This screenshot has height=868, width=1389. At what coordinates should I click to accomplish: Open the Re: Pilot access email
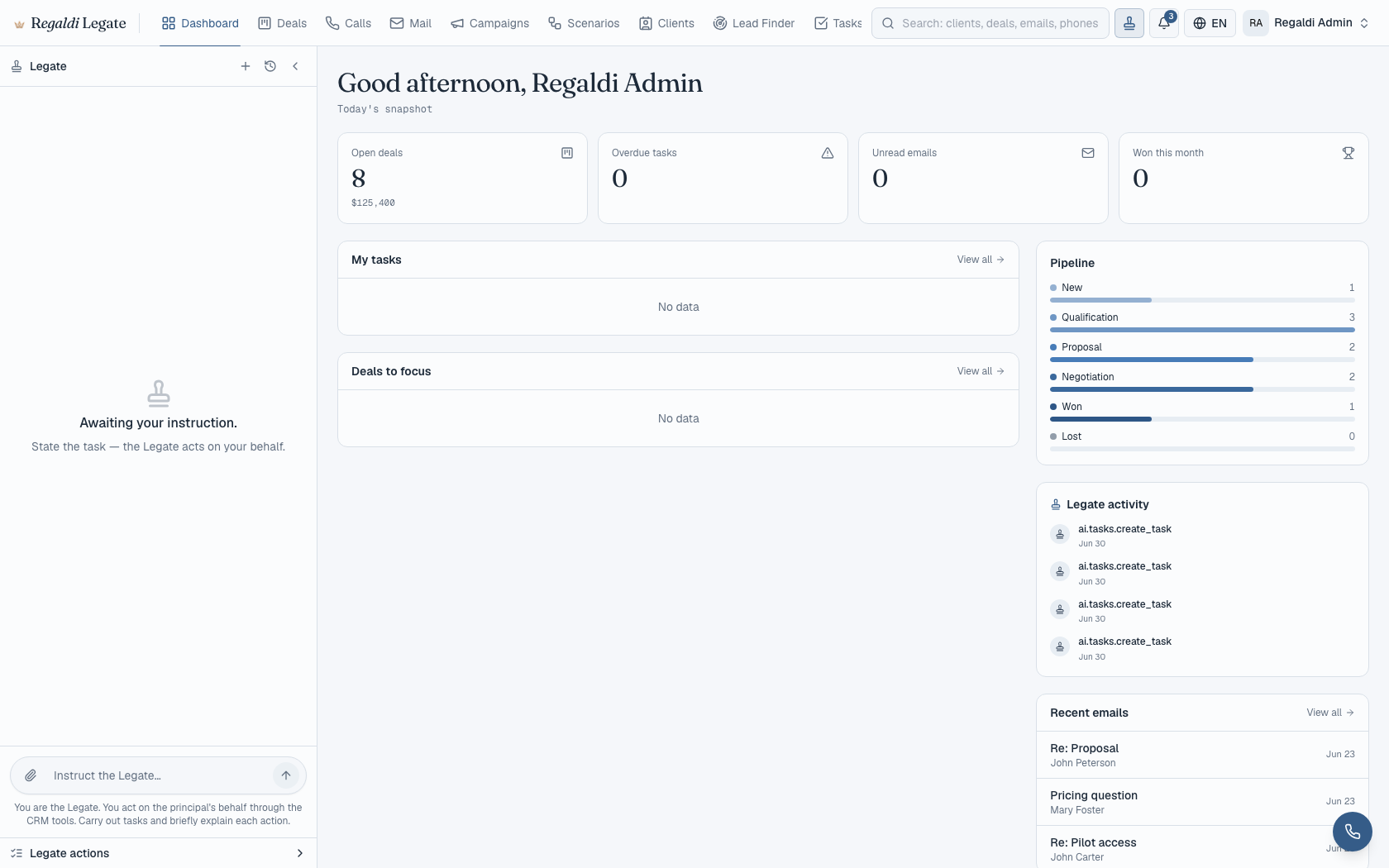[x=1202, y=847]
